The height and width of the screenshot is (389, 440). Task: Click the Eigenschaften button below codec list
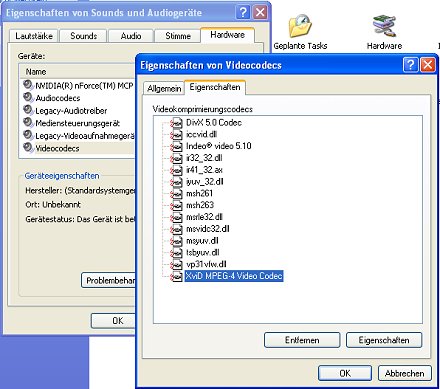point(384,340)
